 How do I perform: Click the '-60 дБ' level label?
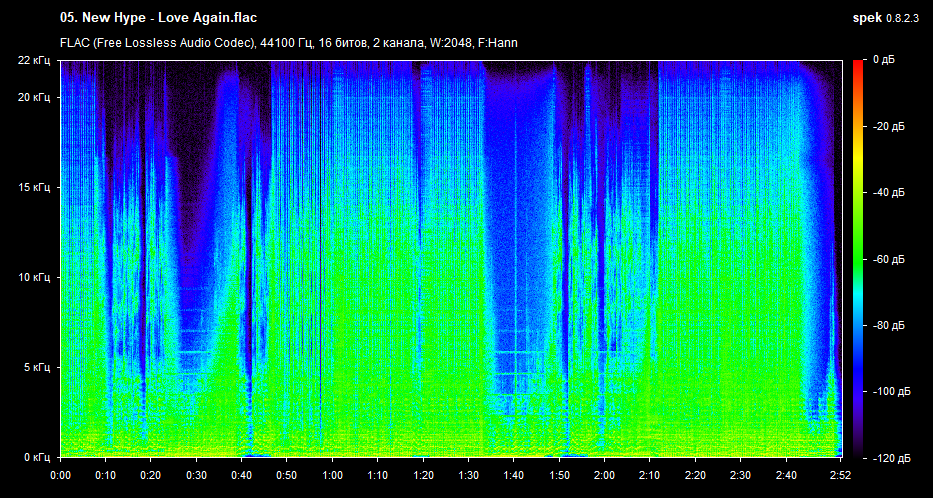click(x=887, y=259)
